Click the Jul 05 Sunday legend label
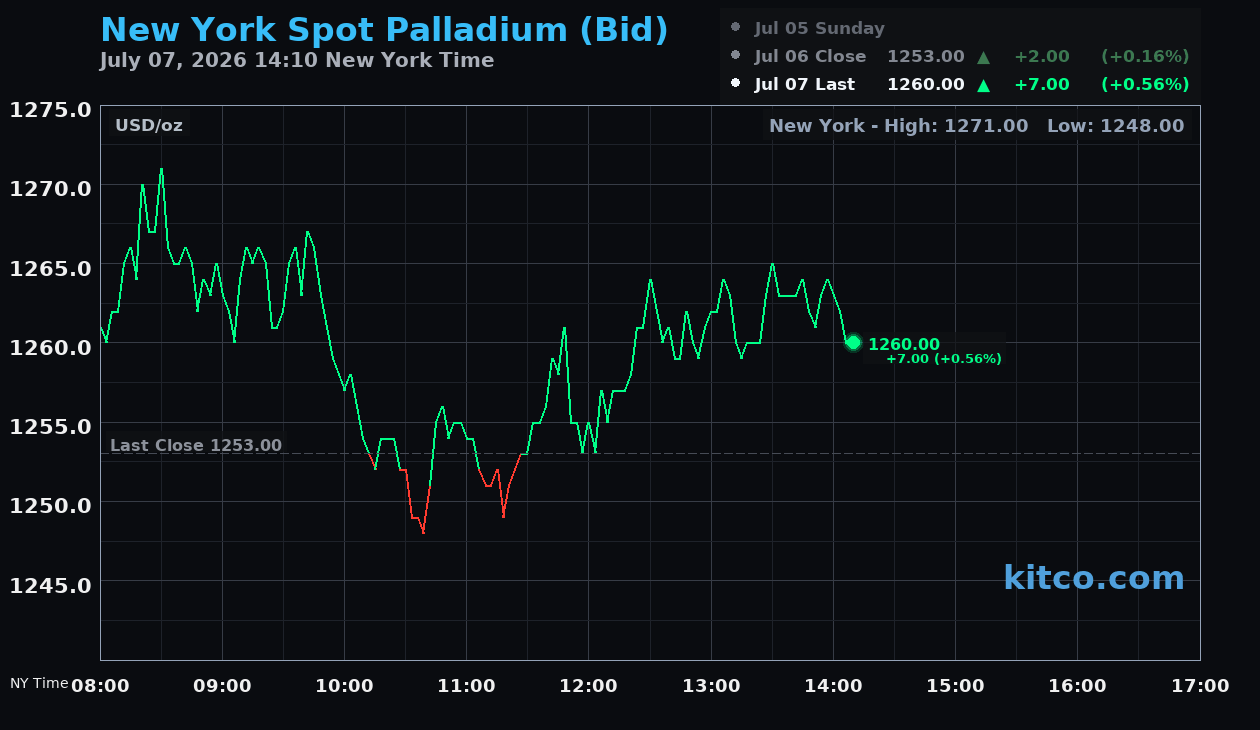 820,29
